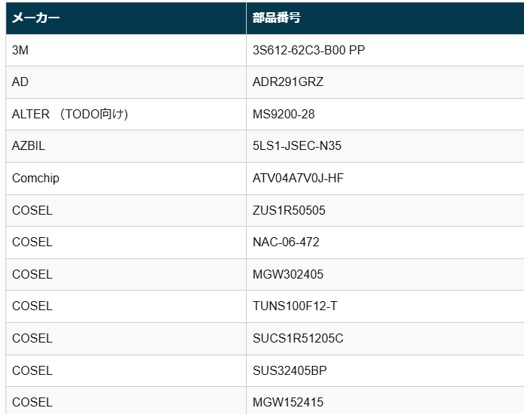Select part number TUNS100F12-T
Image resolution: width=528 pixels, height=414 pixels.
(x=295, y=306)
